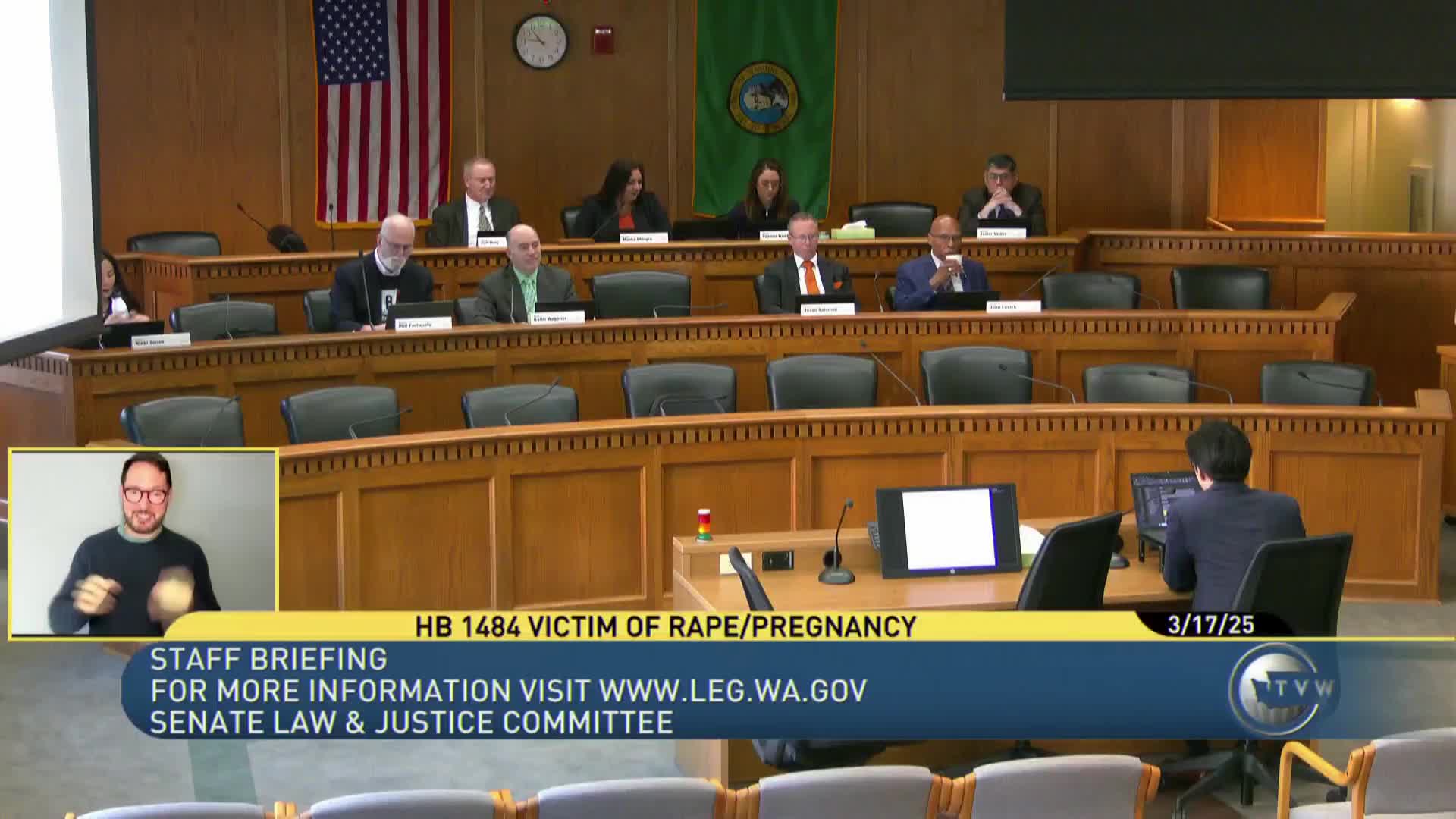Image resolution: width=1456 pixels, height=819 pixels.
Task: Click the green tissue box on upper dais
Action: tap(852, 232)
